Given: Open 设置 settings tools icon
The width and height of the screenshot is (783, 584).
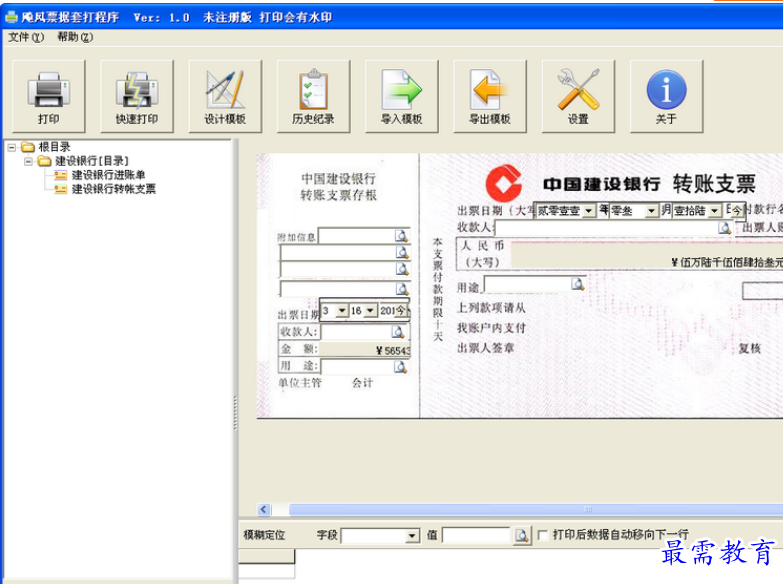Looking at the screenshot, I should point(578,96).
